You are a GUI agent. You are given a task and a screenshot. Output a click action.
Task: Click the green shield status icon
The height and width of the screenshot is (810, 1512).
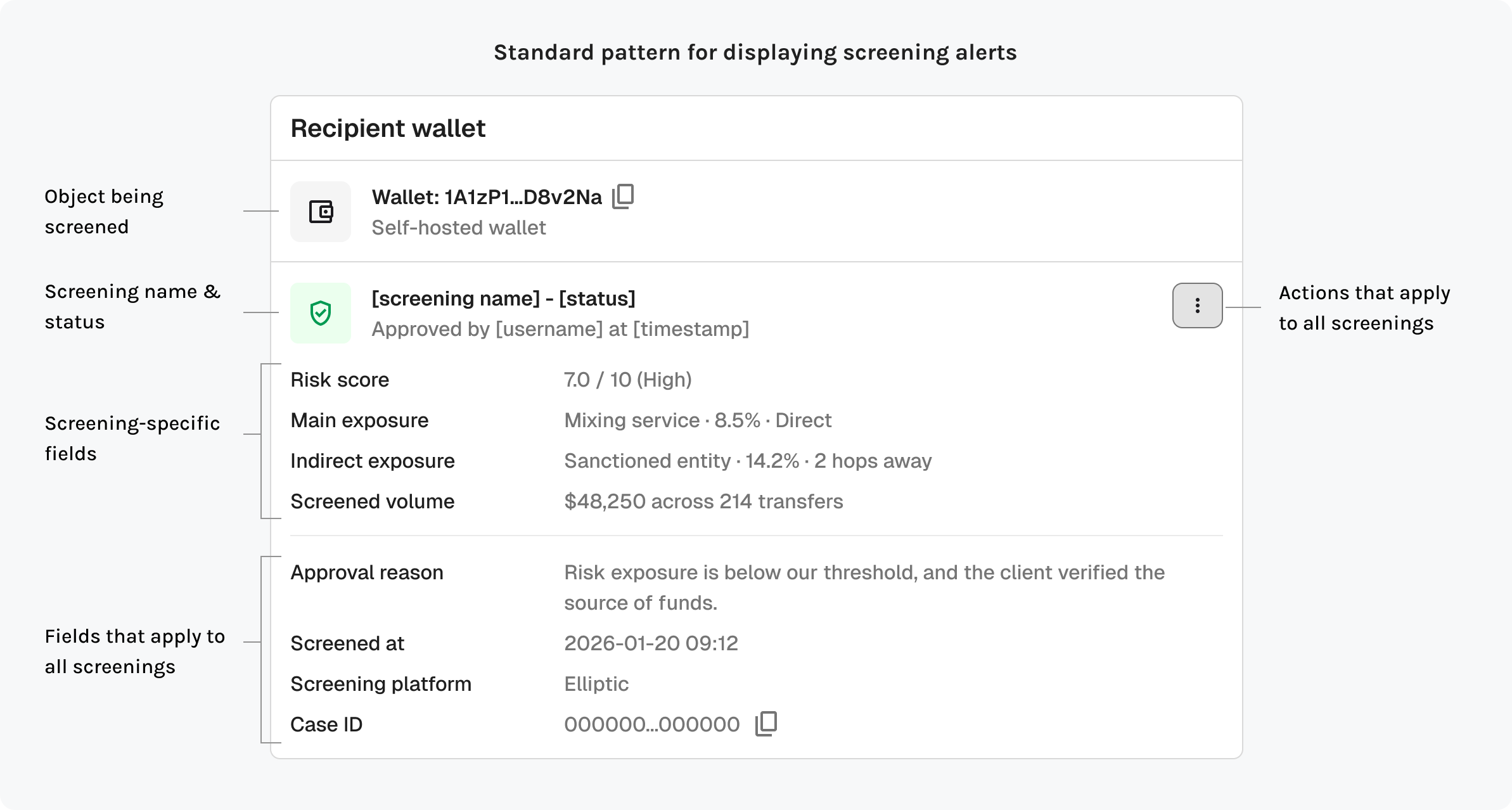[321, 313]
